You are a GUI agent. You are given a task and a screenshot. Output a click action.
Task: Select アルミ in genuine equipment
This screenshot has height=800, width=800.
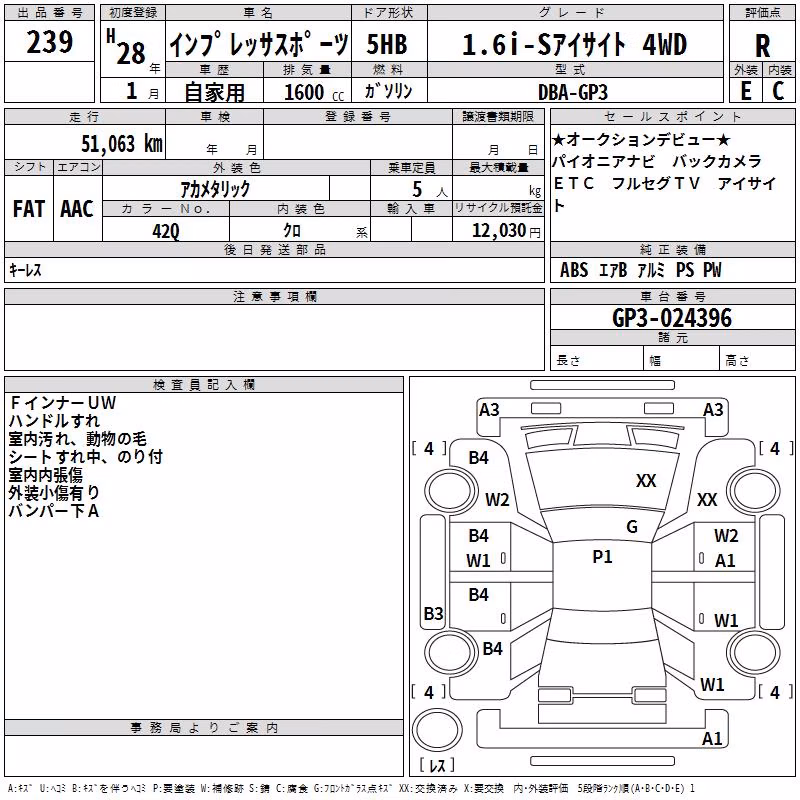pyautogui.click(x=652, y=270)
